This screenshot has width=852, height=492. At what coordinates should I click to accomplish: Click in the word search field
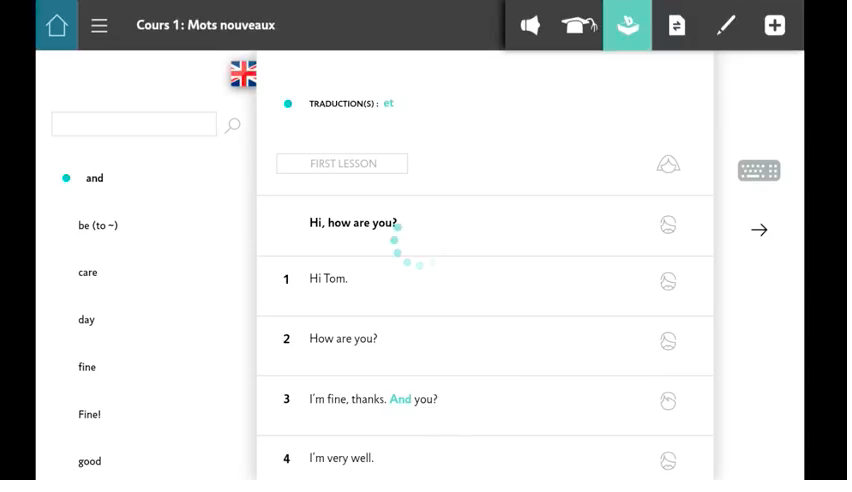tap(134, 125)
